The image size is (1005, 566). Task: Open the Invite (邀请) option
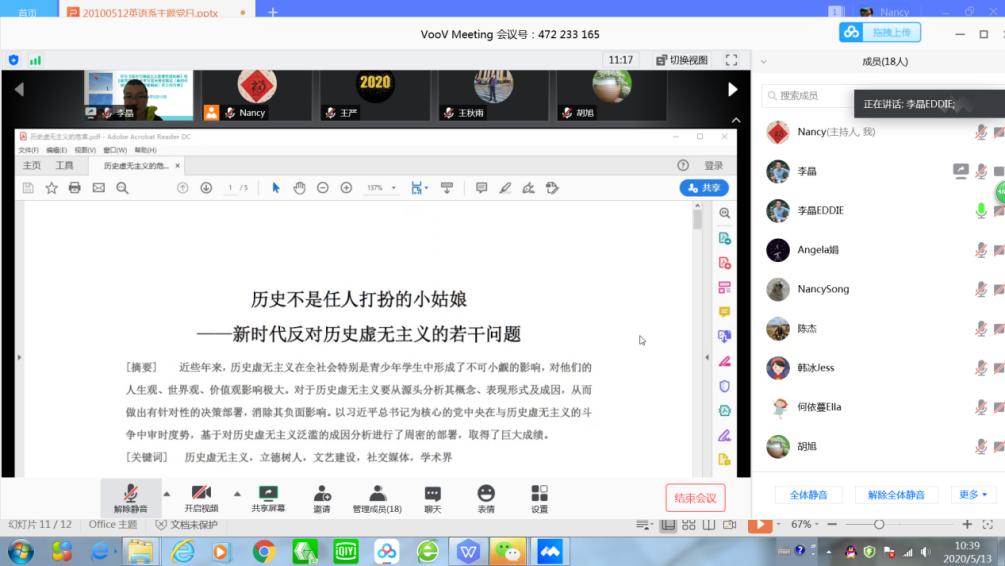coord(322,494)
